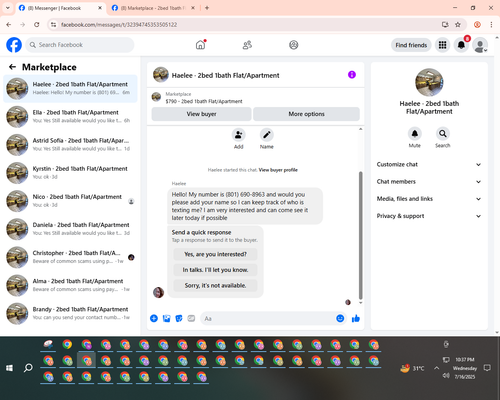Image resolution: width=500 pixels, height=400 pixels.
Task: Open Daniela's conversation
Action: pyautogui.click(x=70, y=229)
